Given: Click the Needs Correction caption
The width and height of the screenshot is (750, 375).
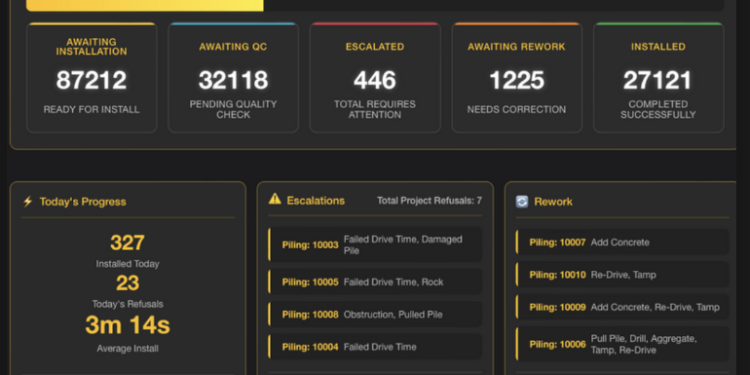Looking at the screenshot, I should pyautogui.click(x=517, y=110).
